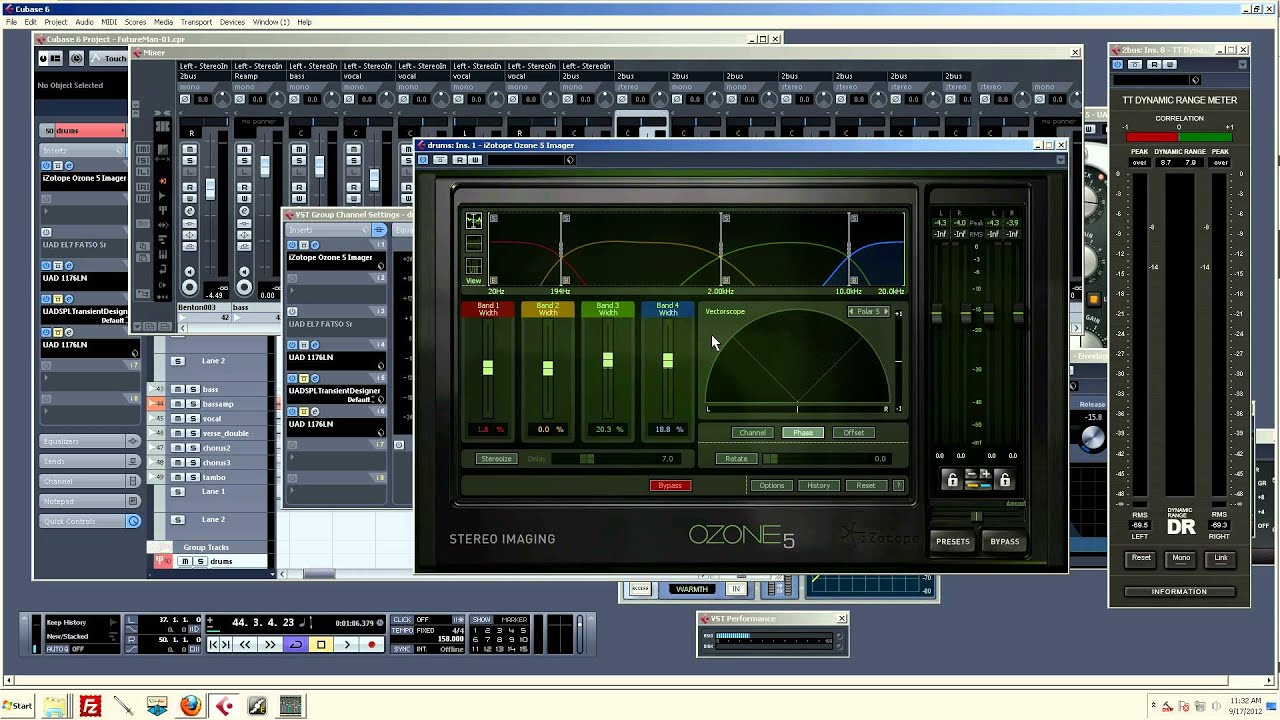Collapse the Inserts inspector section

(83, 150)
